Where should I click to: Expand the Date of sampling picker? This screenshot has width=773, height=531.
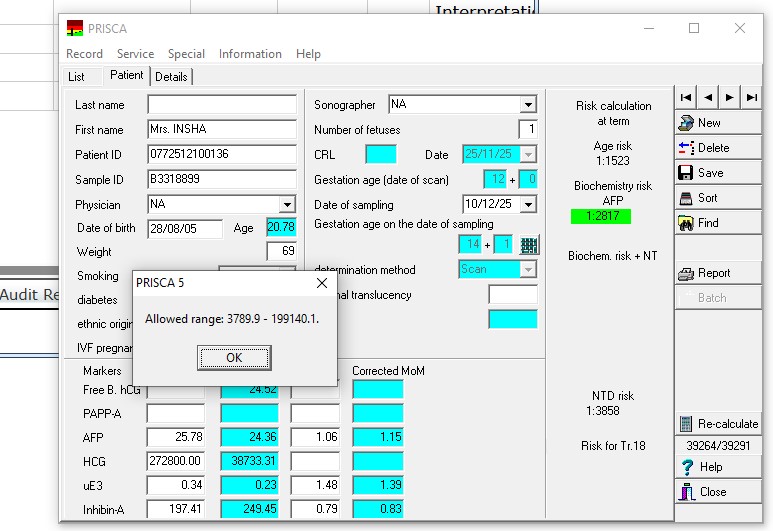click(528, 205)
